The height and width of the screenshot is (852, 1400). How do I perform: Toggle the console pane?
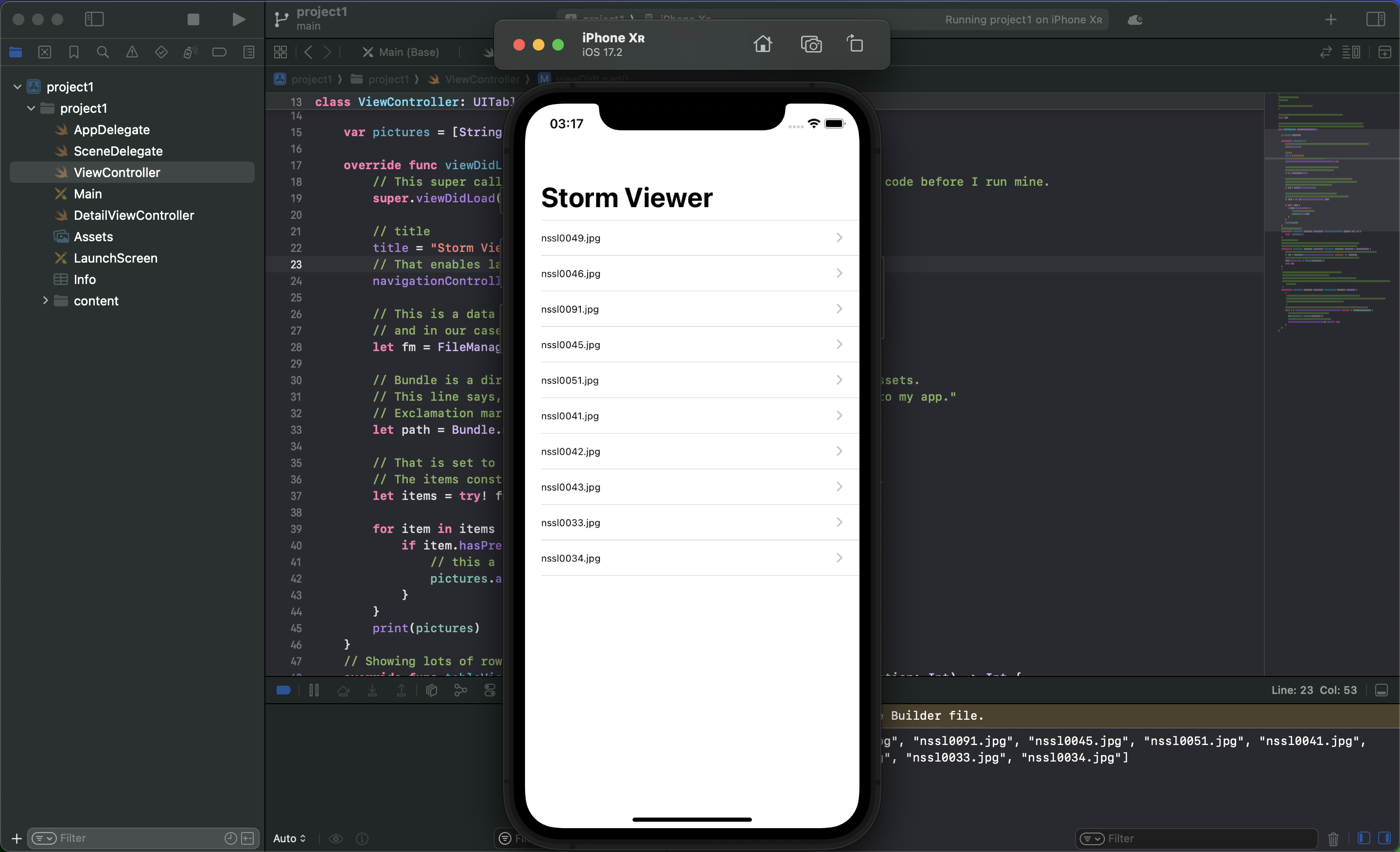(1384, 838)
